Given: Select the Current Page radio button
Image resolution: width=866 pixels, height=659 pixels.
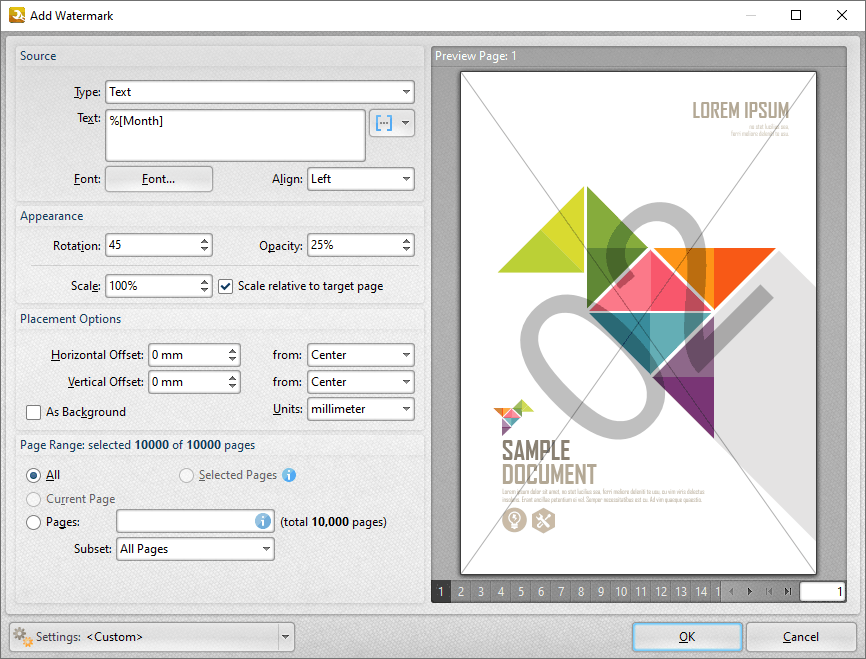Looking at the screenshot, I should (x=33, y=498).
